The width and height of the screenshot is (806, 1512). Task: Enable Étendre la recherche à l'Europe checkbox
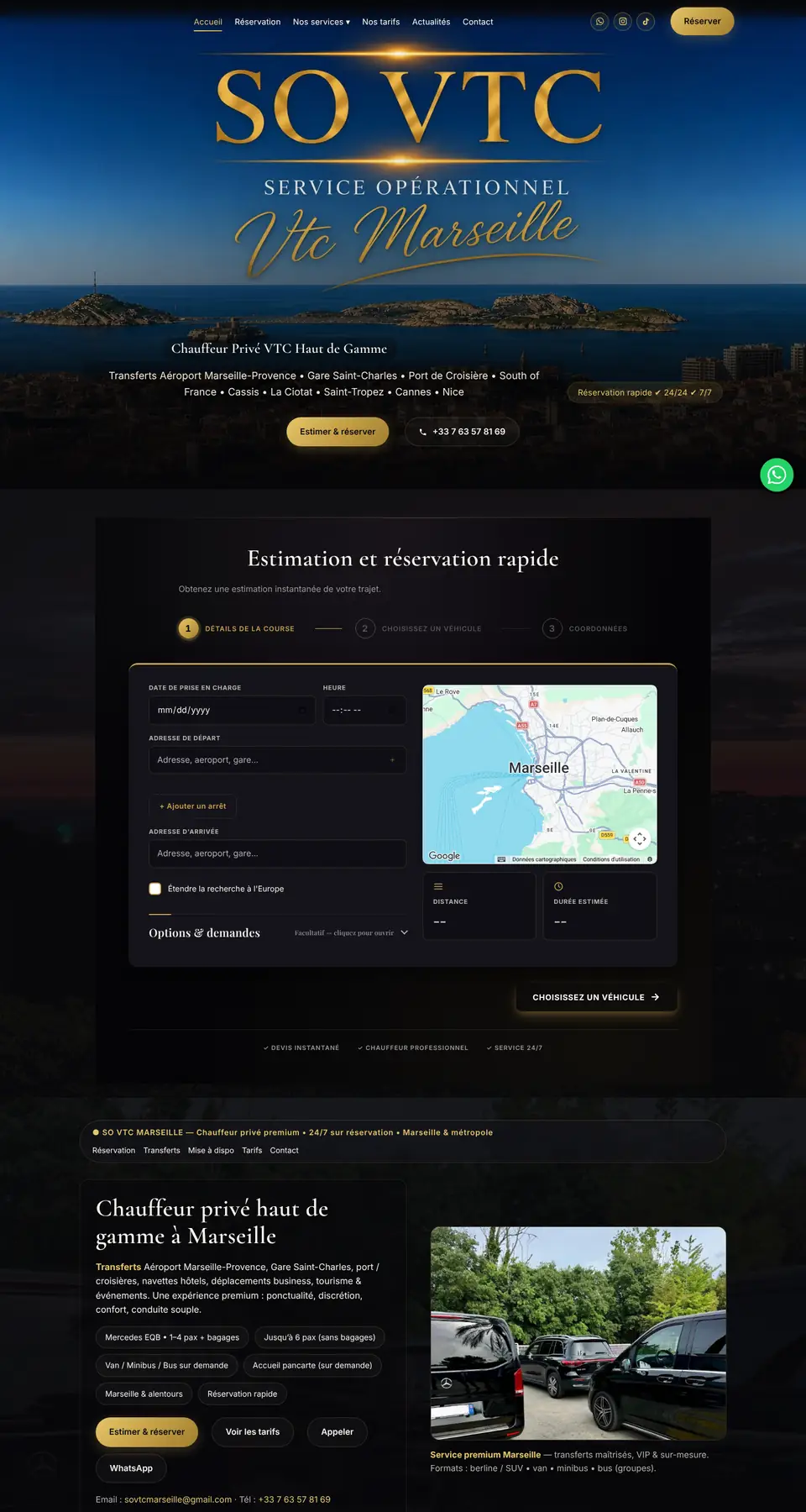[x=155, y=889]
